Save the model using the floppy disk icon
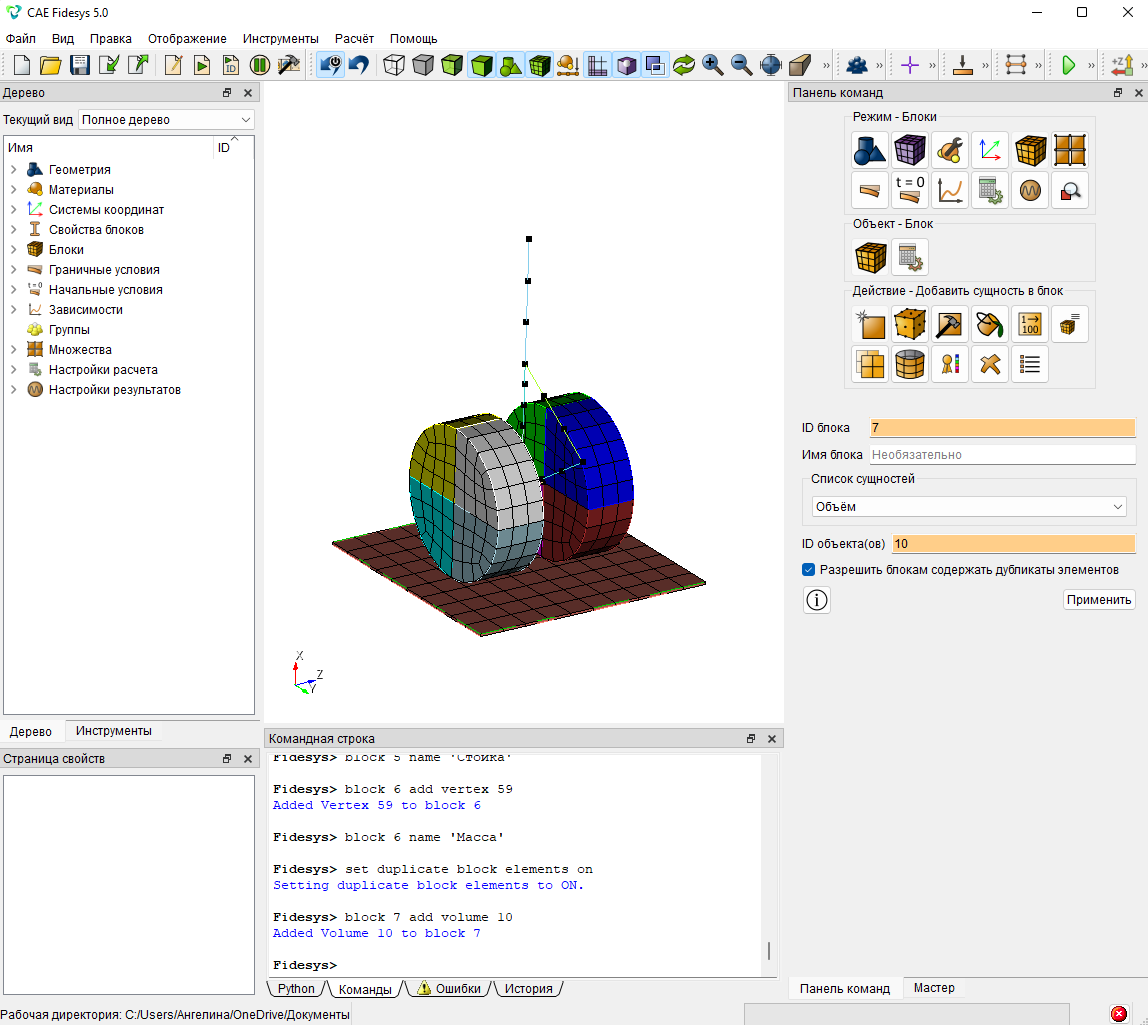The image size is (1148, 1025). click(80, 65)
